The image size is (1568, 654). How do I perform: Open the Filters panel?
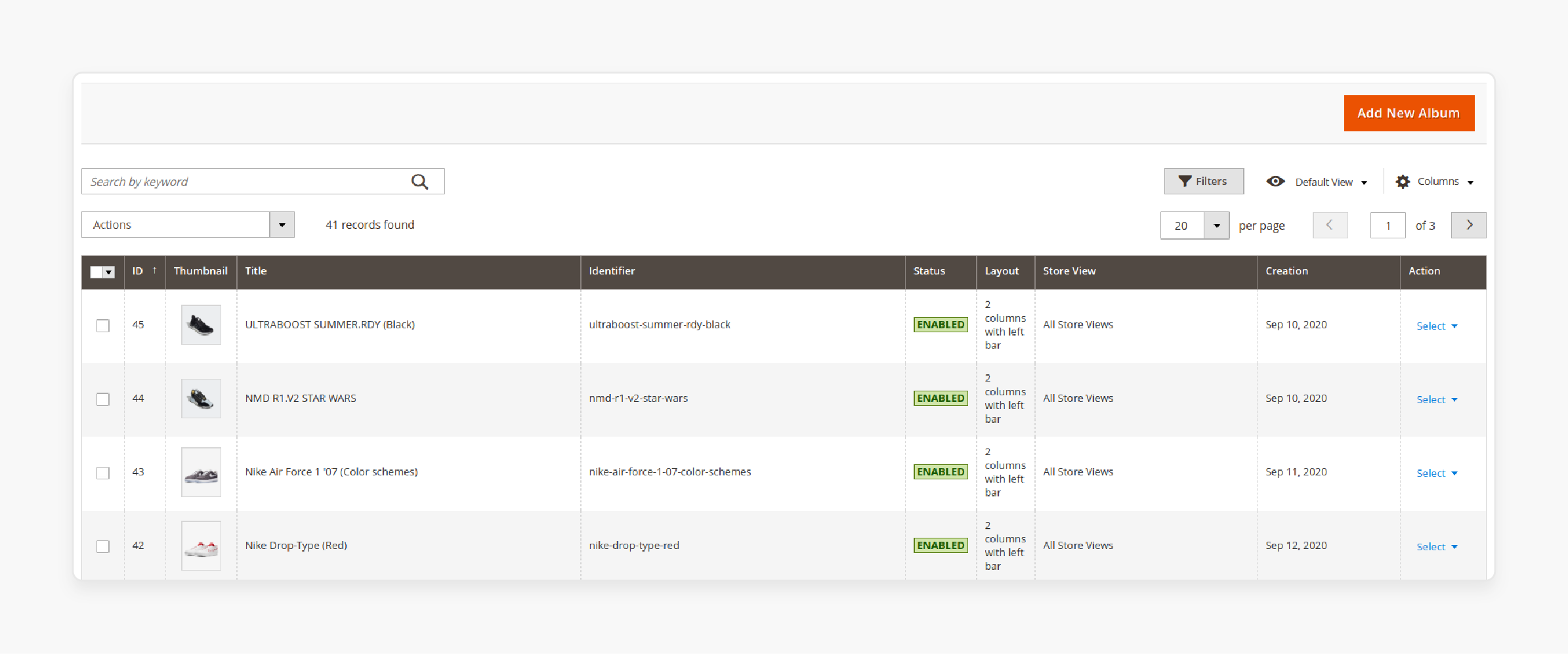1203,181
